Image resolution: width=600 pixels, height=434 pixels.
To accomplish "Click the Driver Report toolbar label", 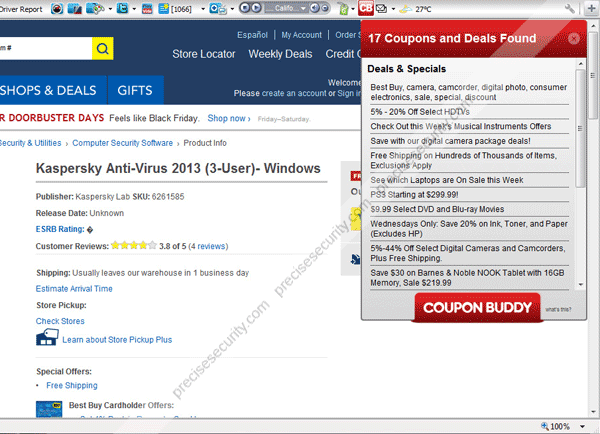I will click(21, 9).
